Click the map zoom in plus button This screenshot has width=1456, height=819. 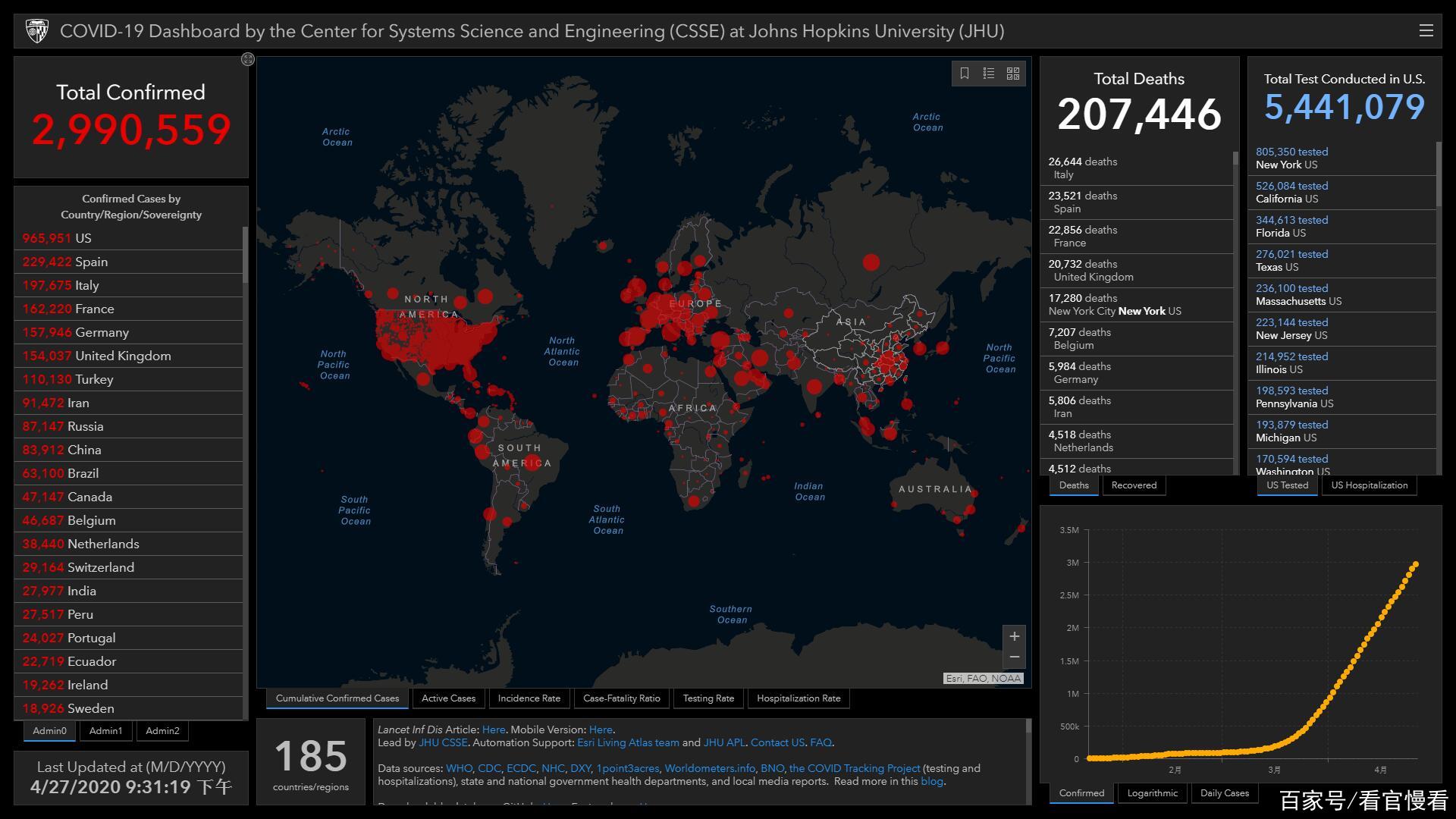coord(1015,636)
